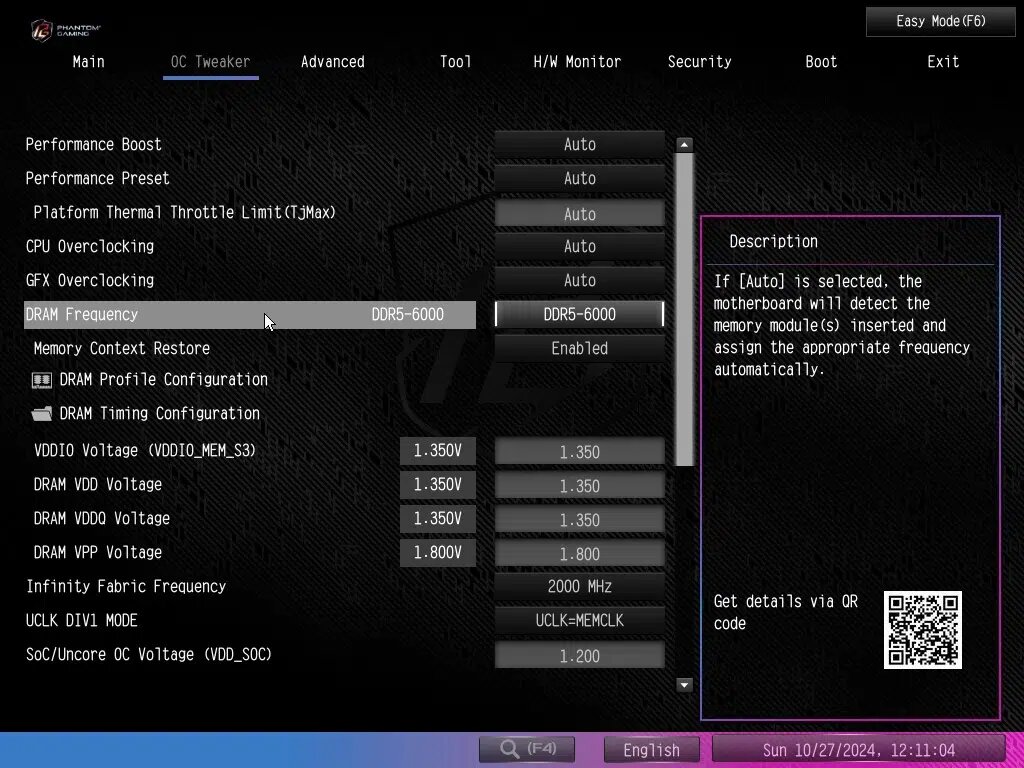Toggle Memory Context Restore Enabled setting

(x=579, y=349)
